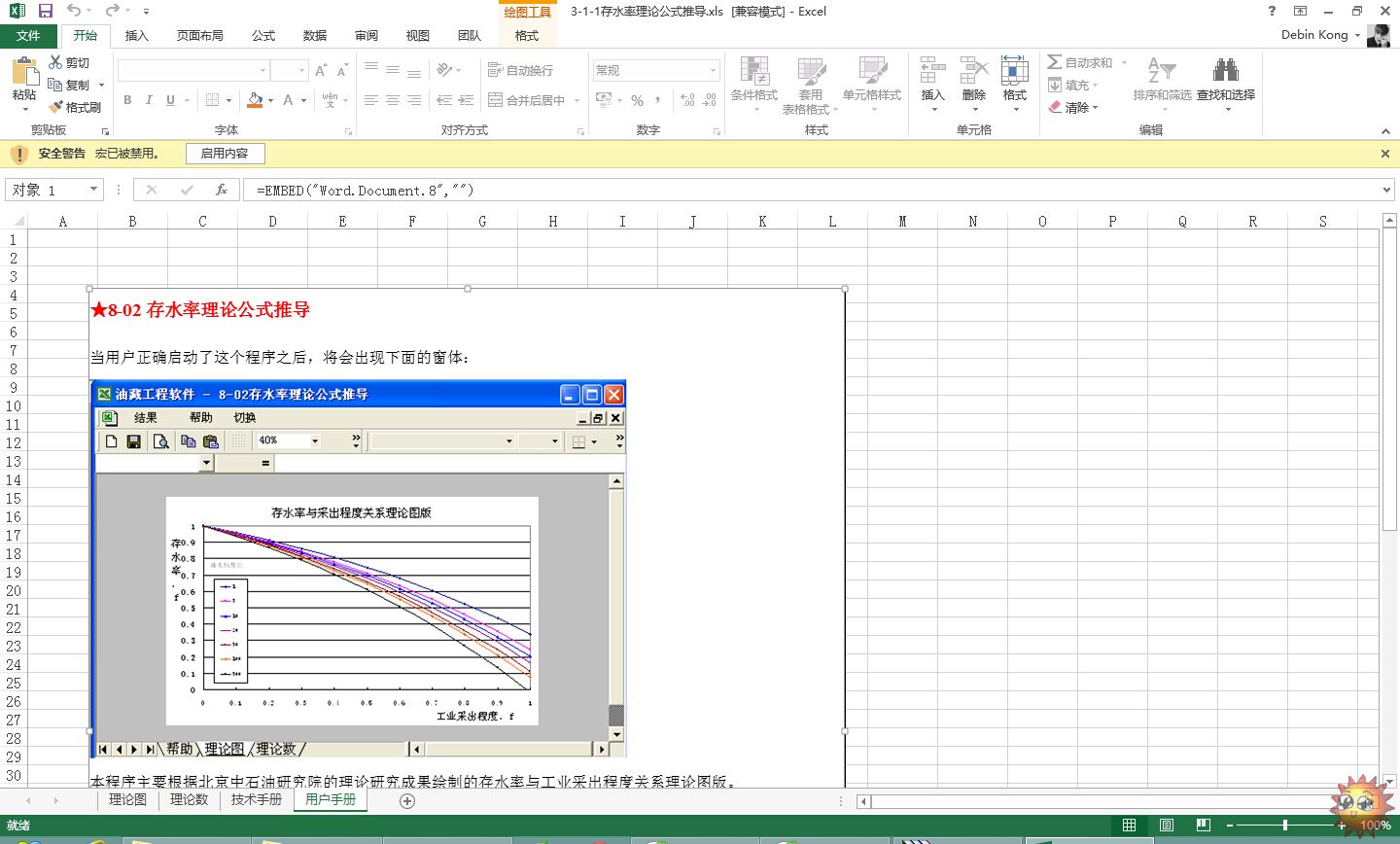
Task: Click decrease font size icon
Action: pos(342,71)
